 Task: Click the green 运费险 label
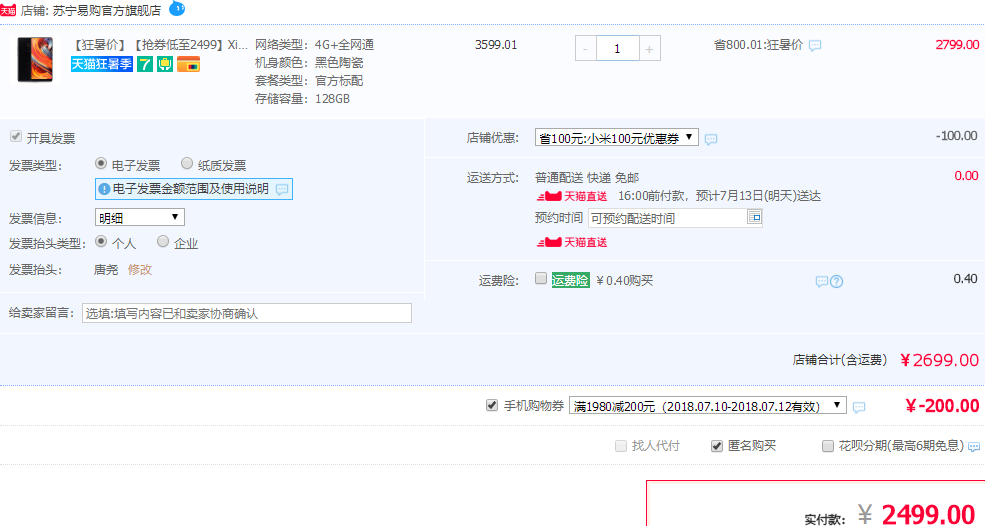click(x=570, y=280)
